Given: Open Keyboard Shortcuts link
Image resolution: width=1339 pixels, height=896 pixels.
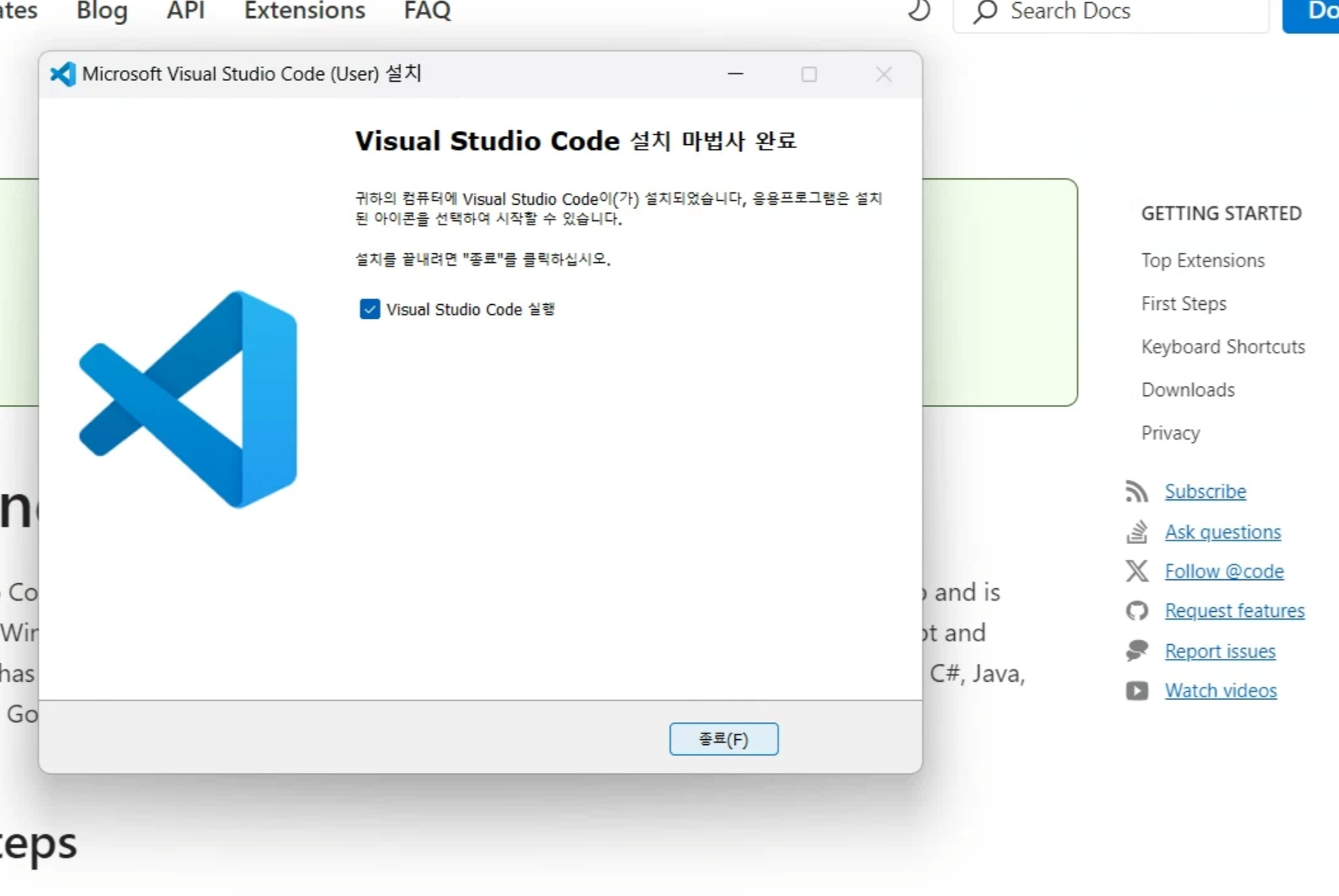Looking at the screenshot, I should pos(1223,347).
